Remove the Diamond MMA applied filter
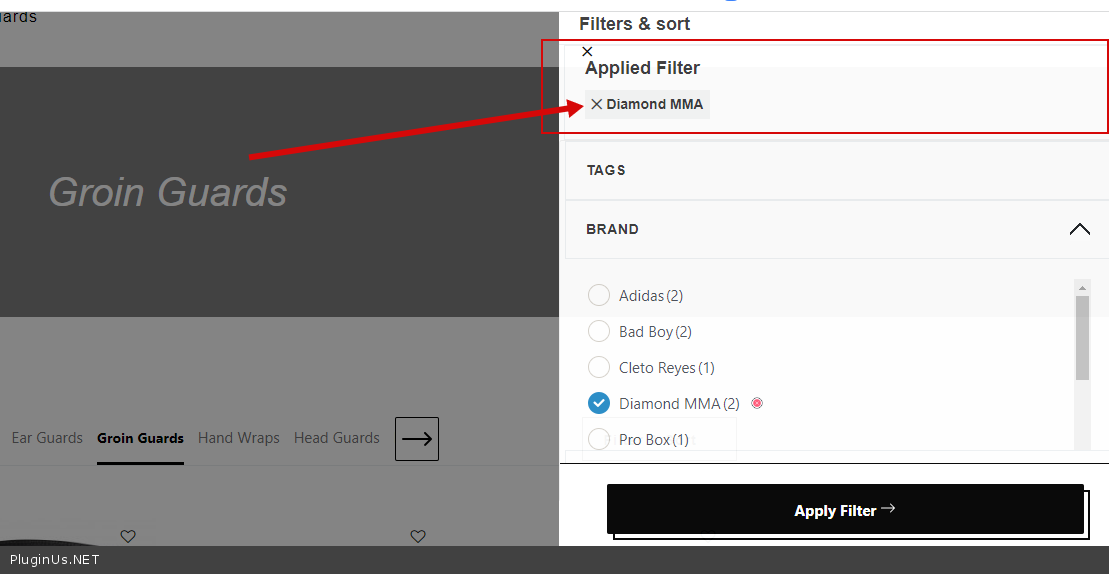The image size is (1109, 574). 597,104
